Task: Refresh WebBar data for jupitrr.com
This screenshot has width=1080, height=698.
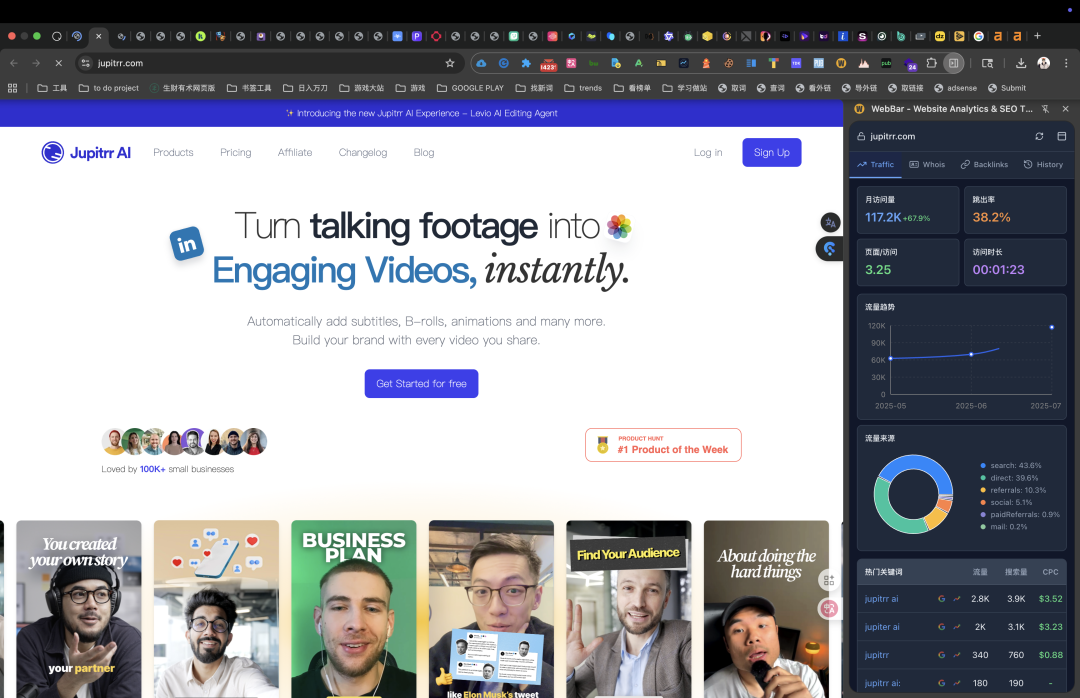Action: click(1039, 136)
